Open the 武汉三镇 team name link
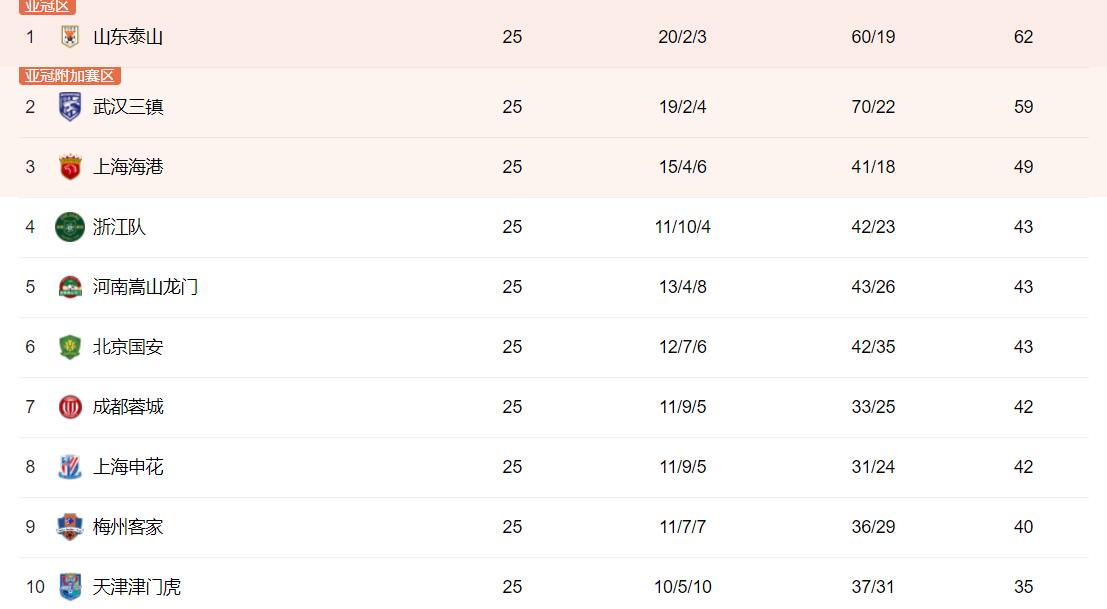Viewport: 1107px width, 609px height. (128, 107)
